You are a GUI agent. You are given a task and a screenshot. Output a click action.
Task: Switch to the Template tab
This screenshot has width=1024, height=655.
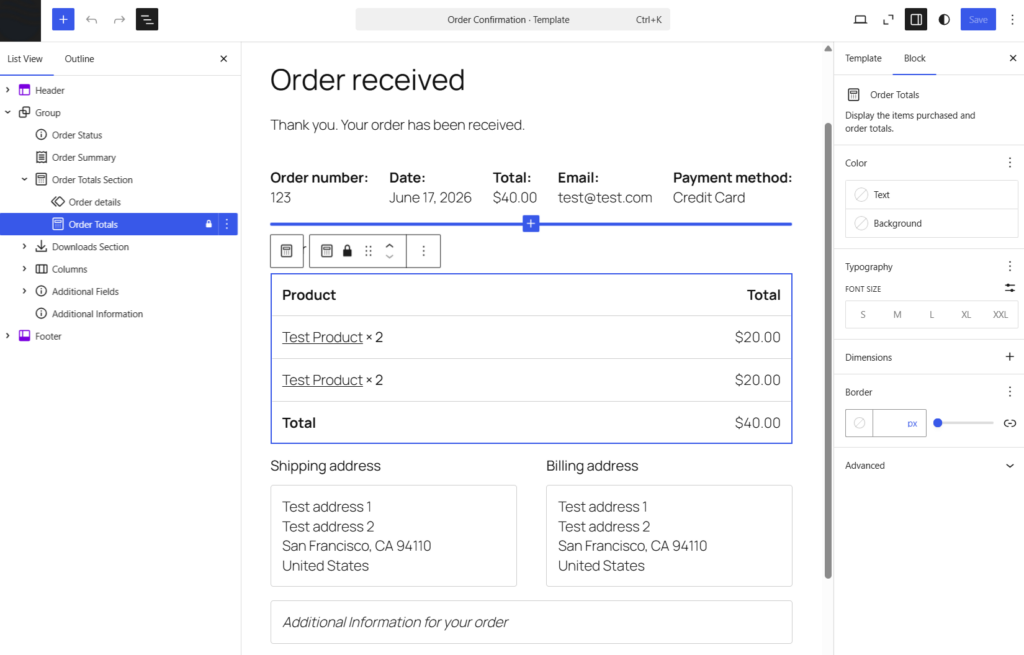coord(863,59)
